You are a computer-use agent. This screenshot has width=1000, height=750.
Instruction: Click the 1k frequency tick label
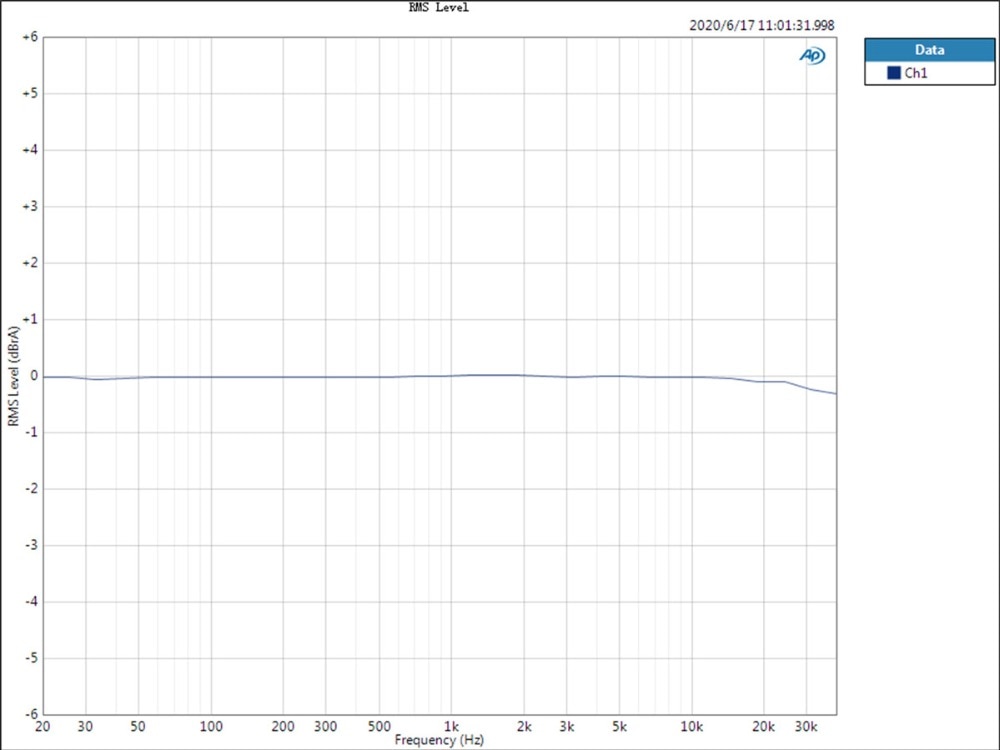tap(452, 725)
